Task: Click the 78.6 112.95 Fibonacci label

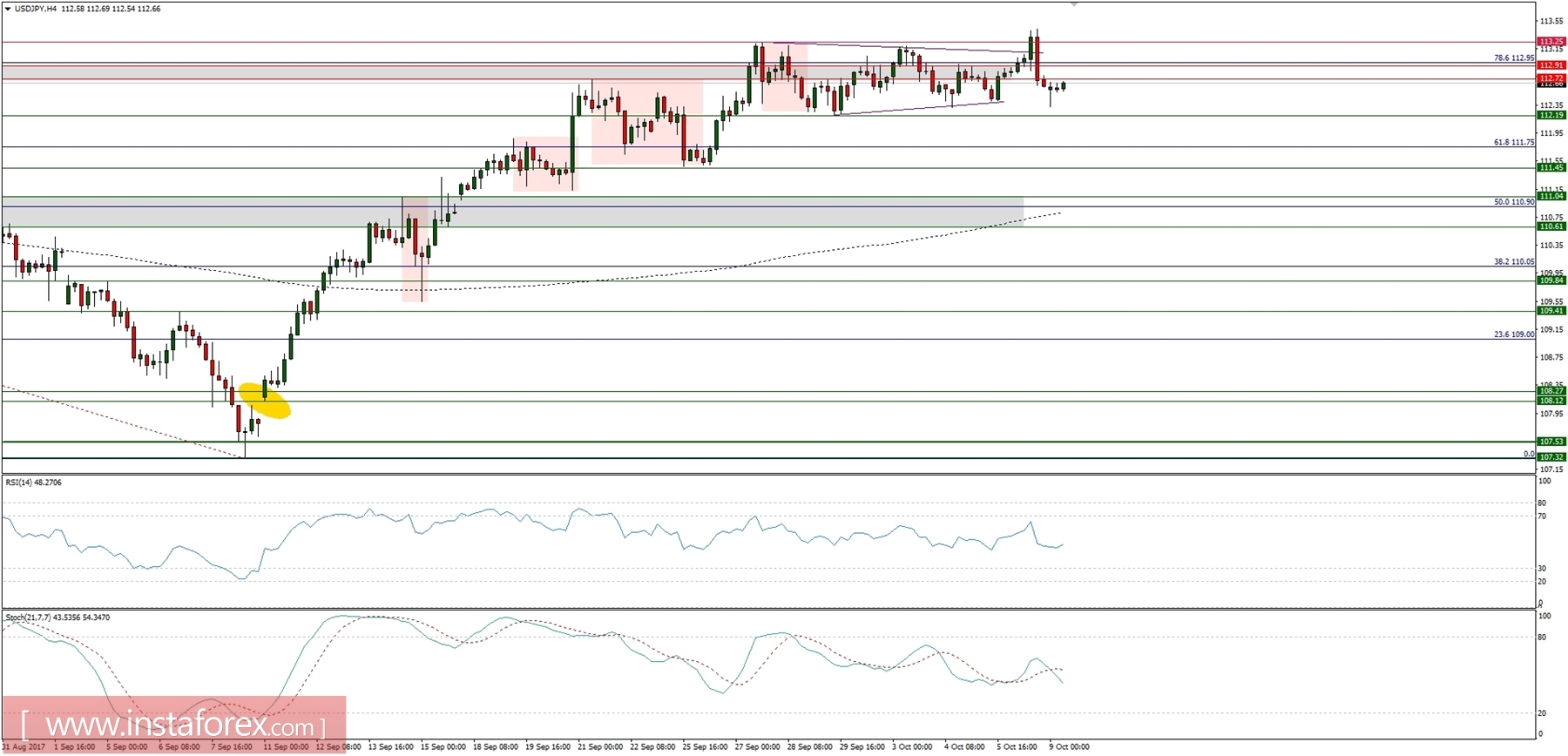Action: coord(1514,58)
